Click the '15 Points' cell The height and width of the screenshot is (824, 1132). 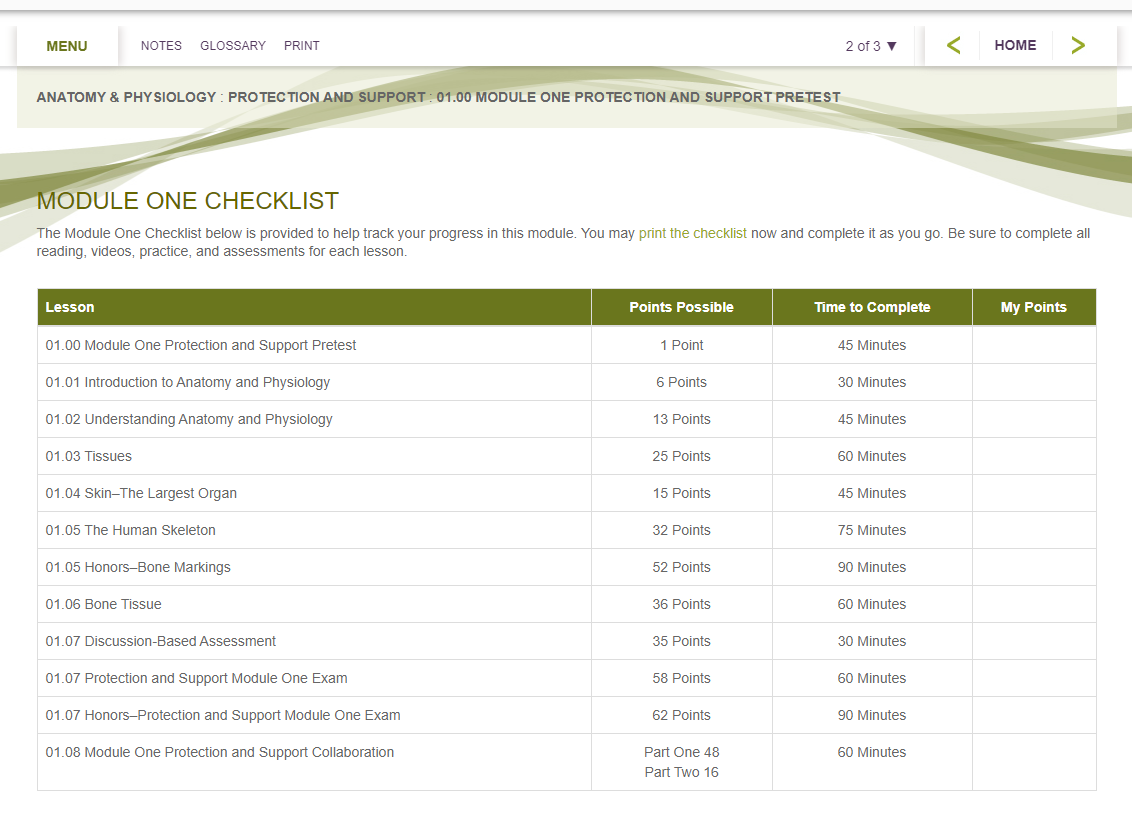coord(682,493)
